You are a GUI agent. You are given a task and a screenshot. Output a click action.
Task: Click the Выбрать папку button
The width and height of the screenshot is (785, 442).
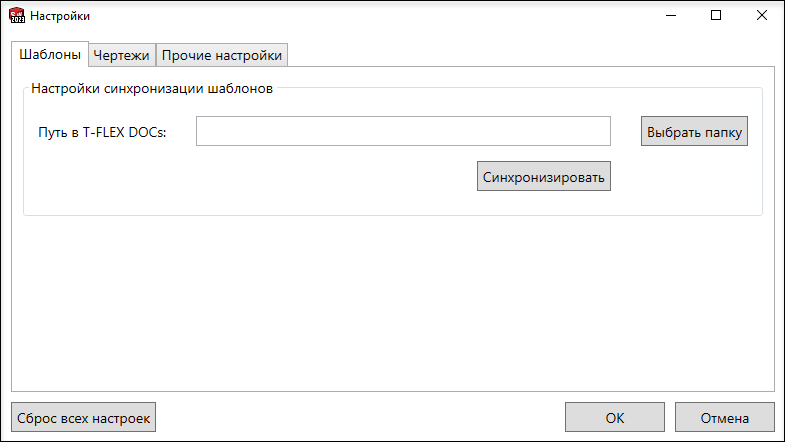(694, 131)
